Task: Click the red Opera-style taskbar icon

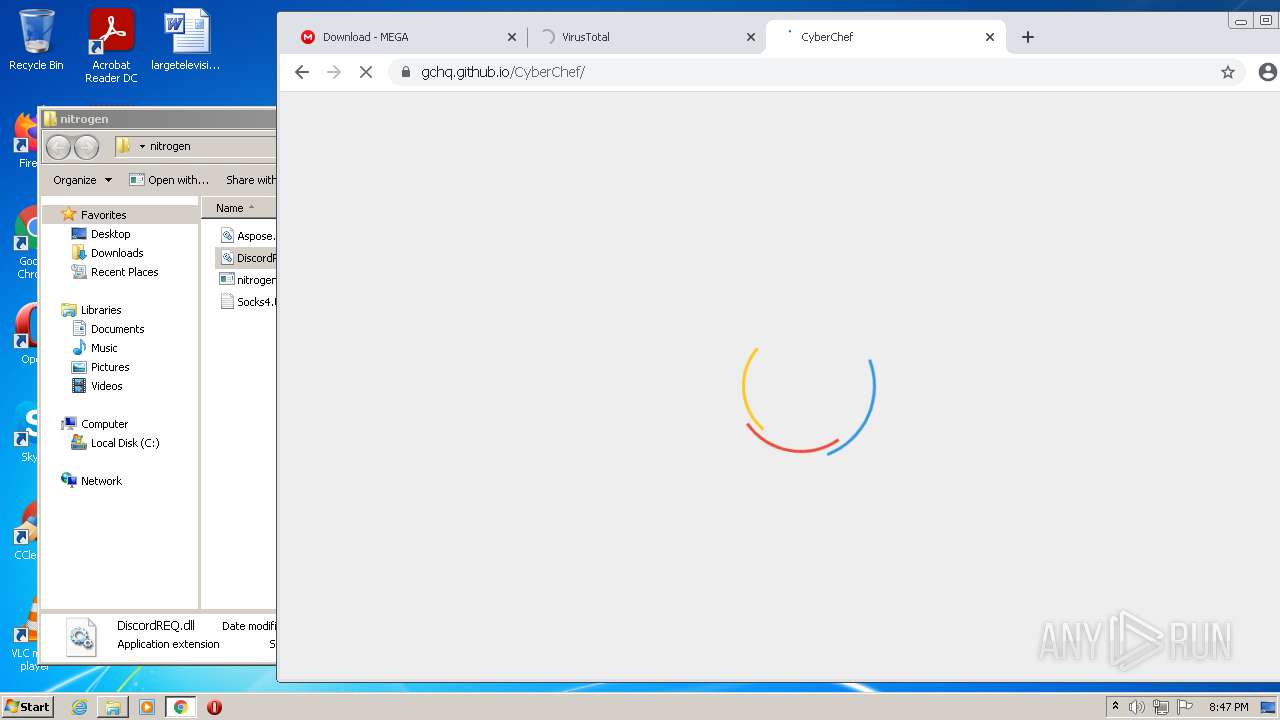Action: (214, 707)
